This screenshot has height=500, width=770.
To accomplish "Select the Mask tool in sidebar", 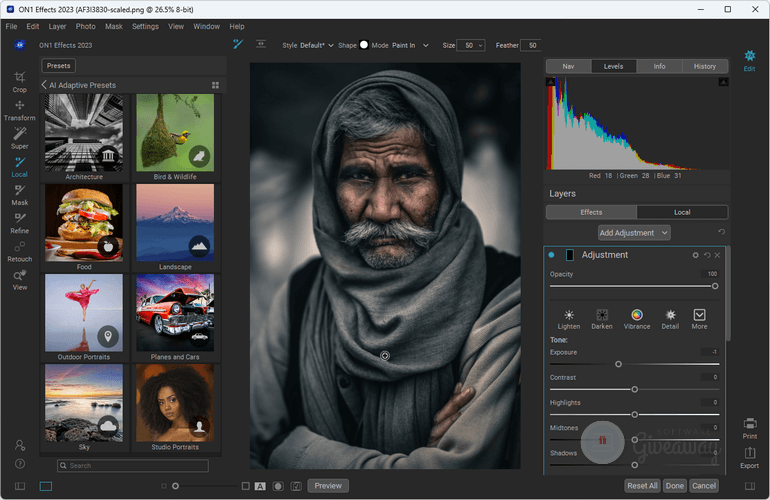I will (20, 195).
